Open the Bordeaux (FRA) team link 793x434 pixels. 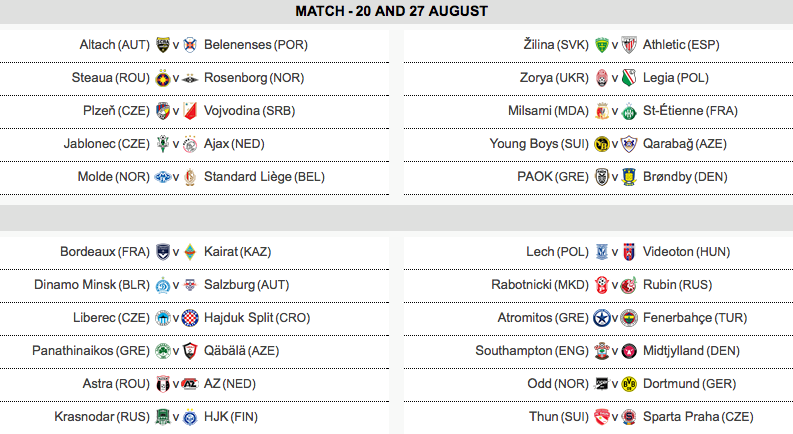105,252
